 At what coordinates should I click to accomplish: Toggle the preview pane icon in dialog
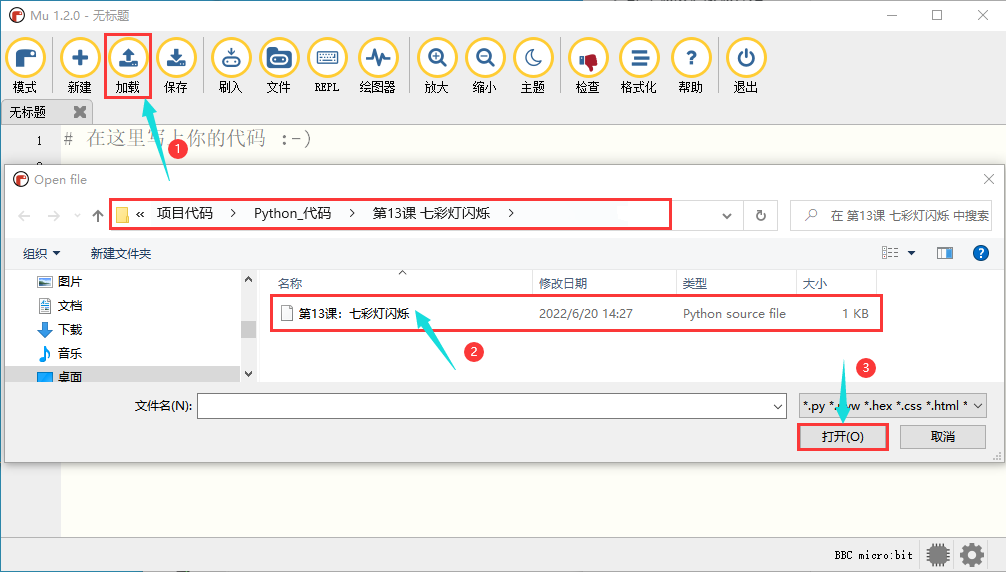click(944, 253)
